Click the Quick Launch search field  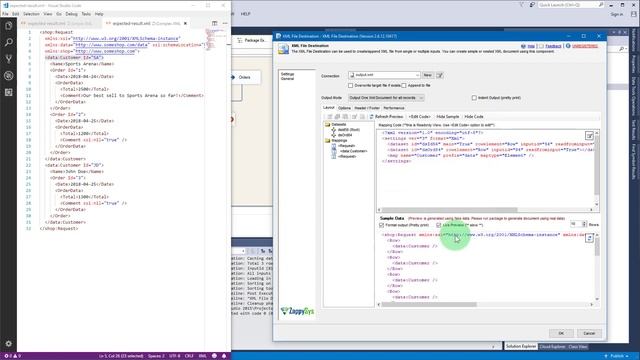pyautogui.click(x=571, y=5)
